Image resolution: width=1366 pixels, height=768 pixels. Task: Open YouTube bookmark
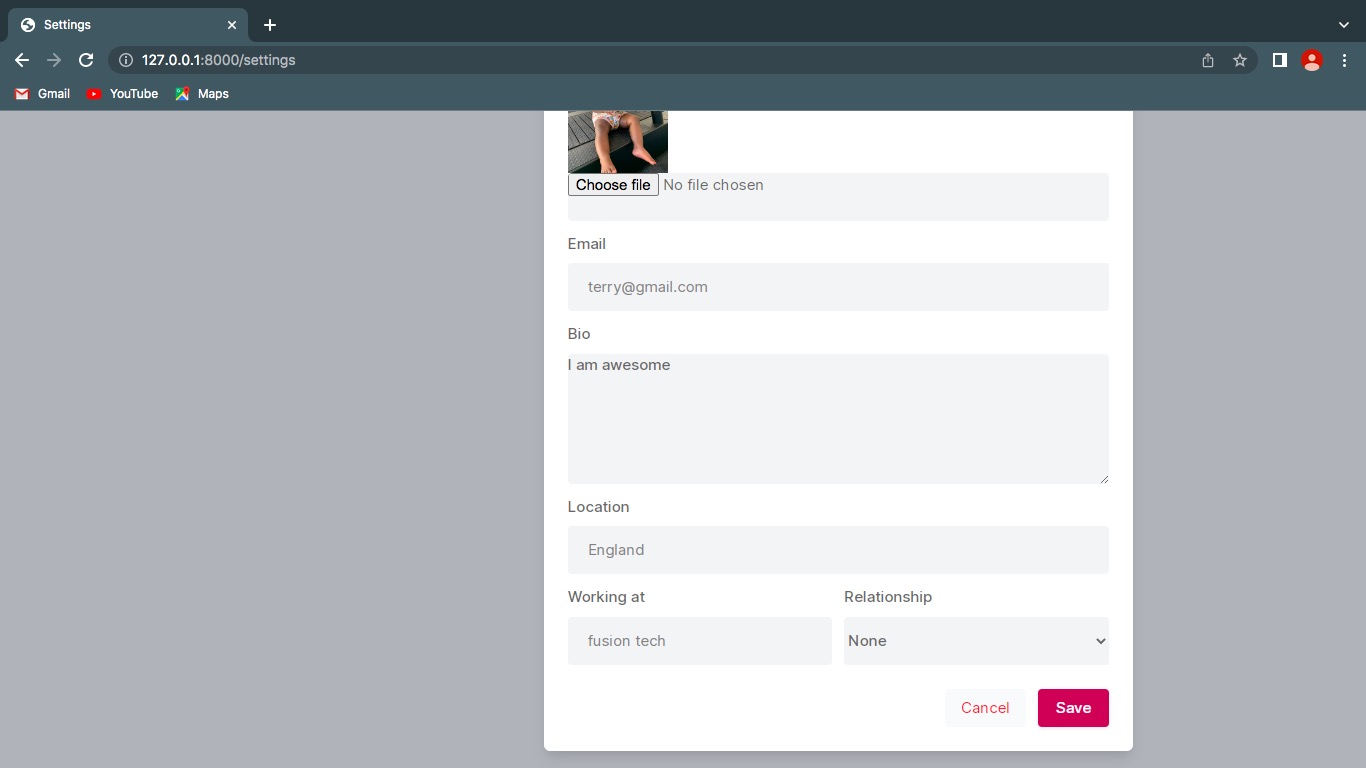(x=122, y=94)
